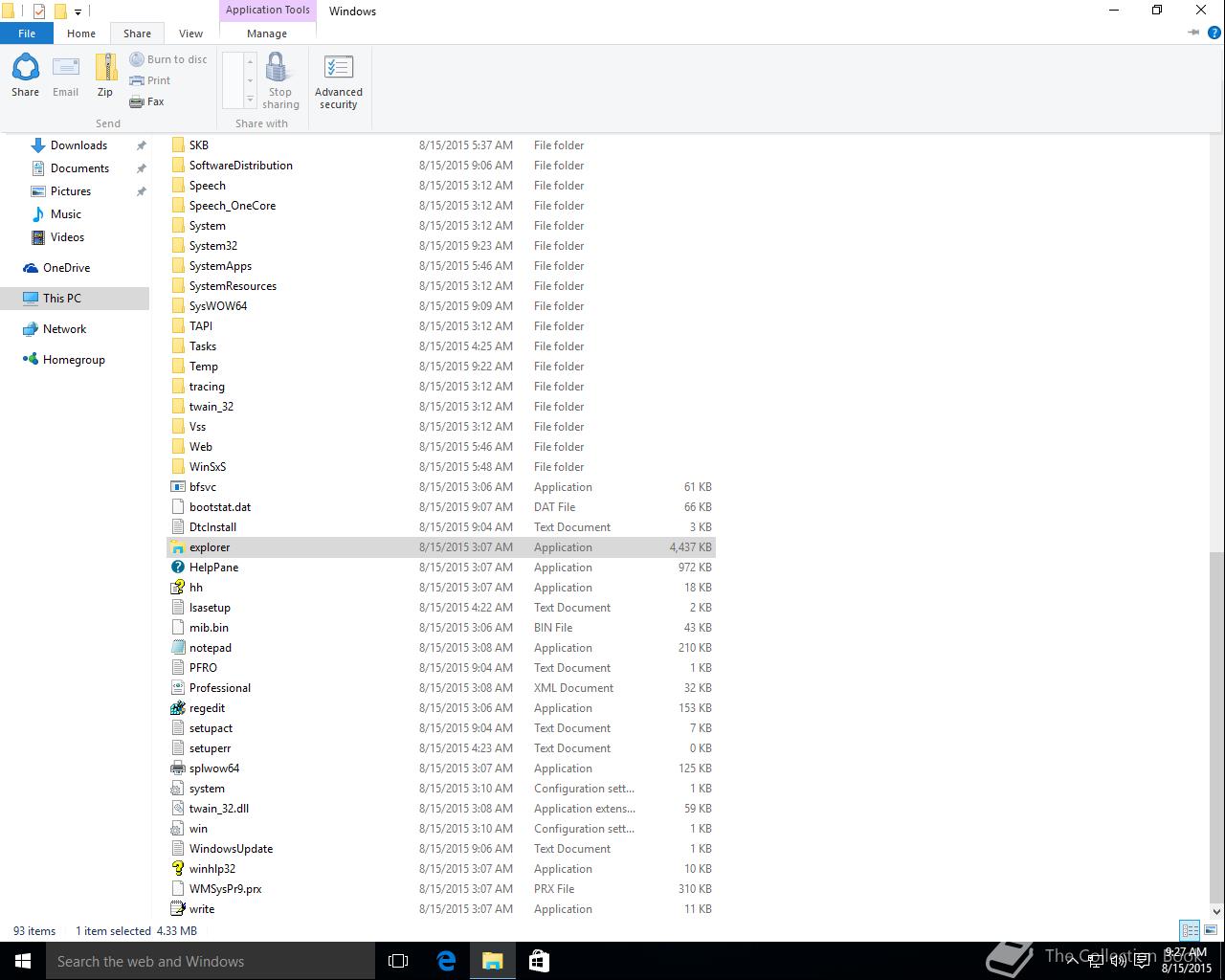The width and height of the screenshot is (1225, 980).
Task: Click the file list scrollbar down arrow
Action: [x=1216, y=911]
